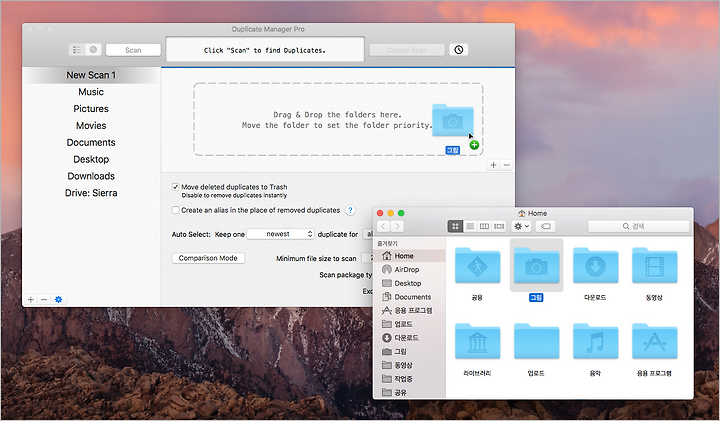Open Desktop in Finder sidebar
This screenshot has height=421, width=720.
(x=409, y=283)
